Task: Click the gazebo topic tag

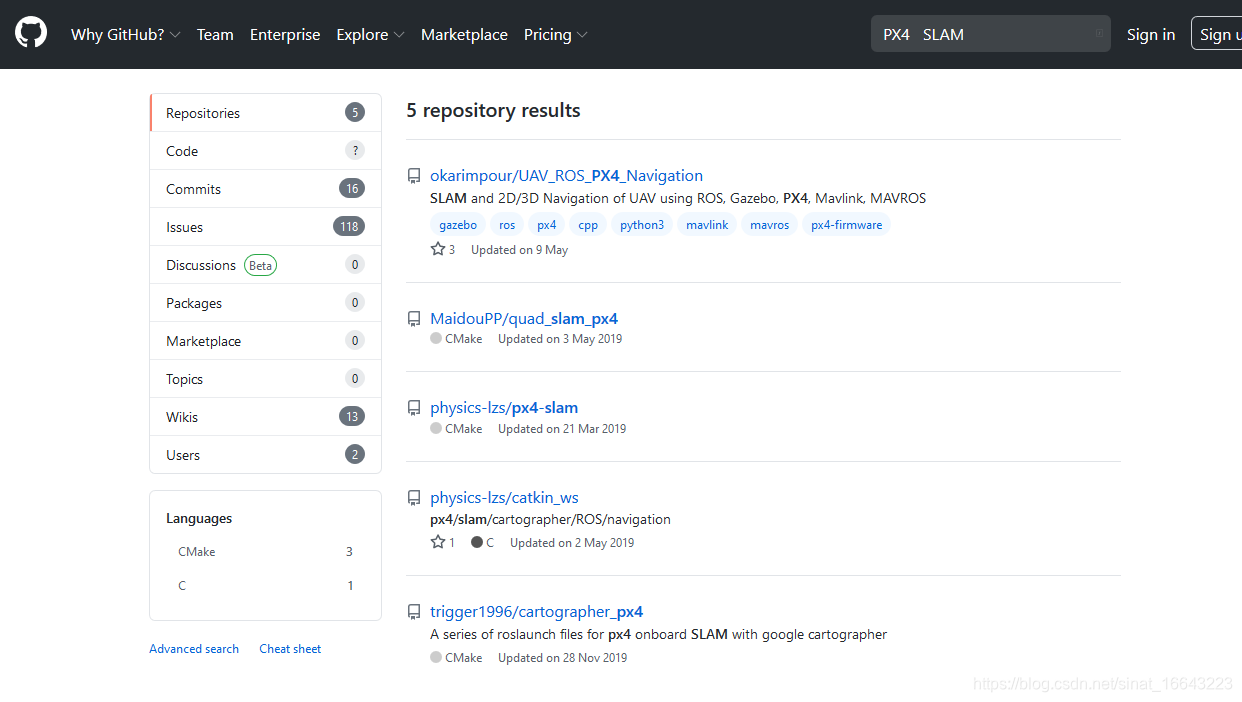Action: click(x=458, y=225)
